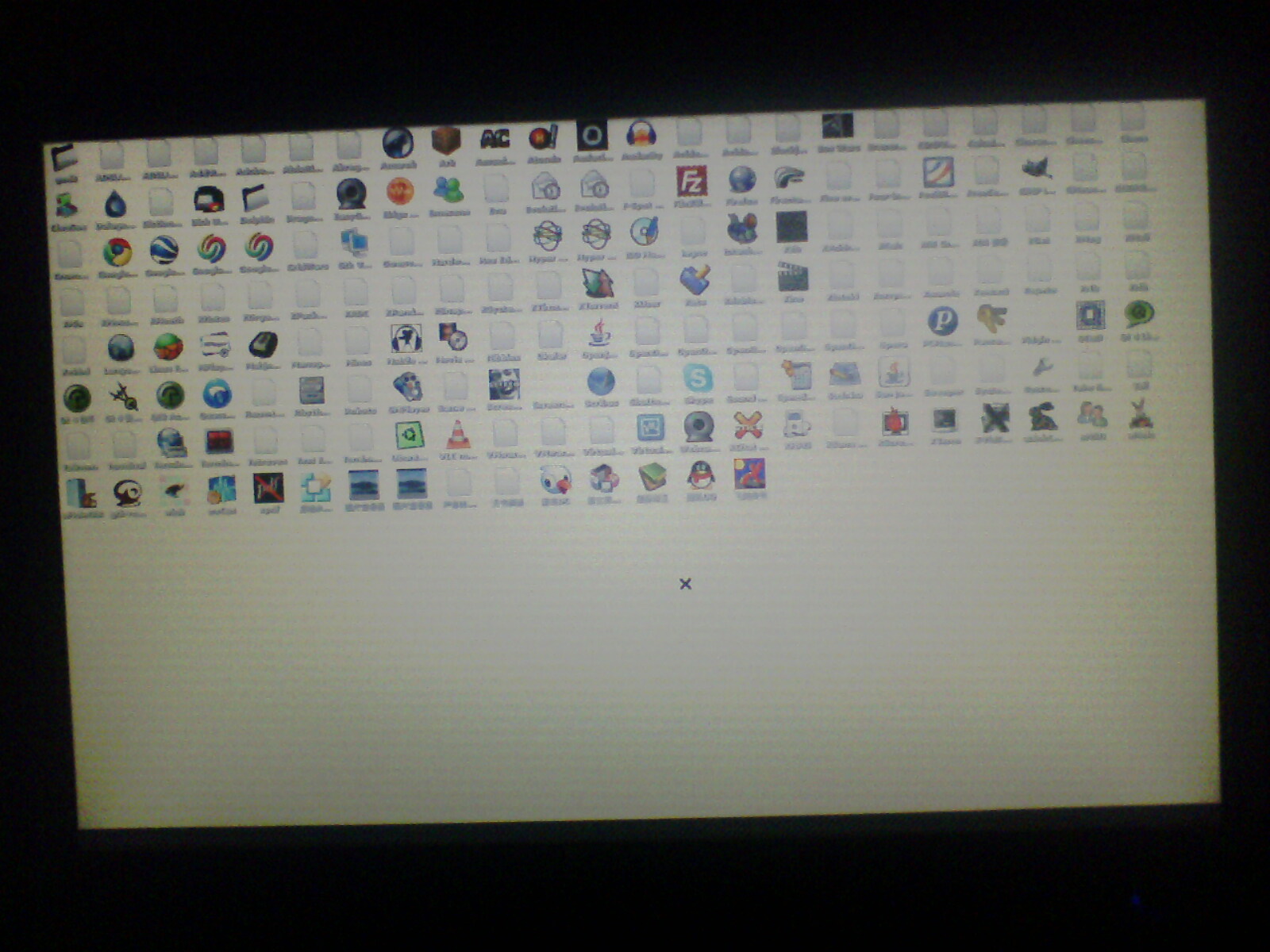Open the red X crossed icon

pos(747,427)
